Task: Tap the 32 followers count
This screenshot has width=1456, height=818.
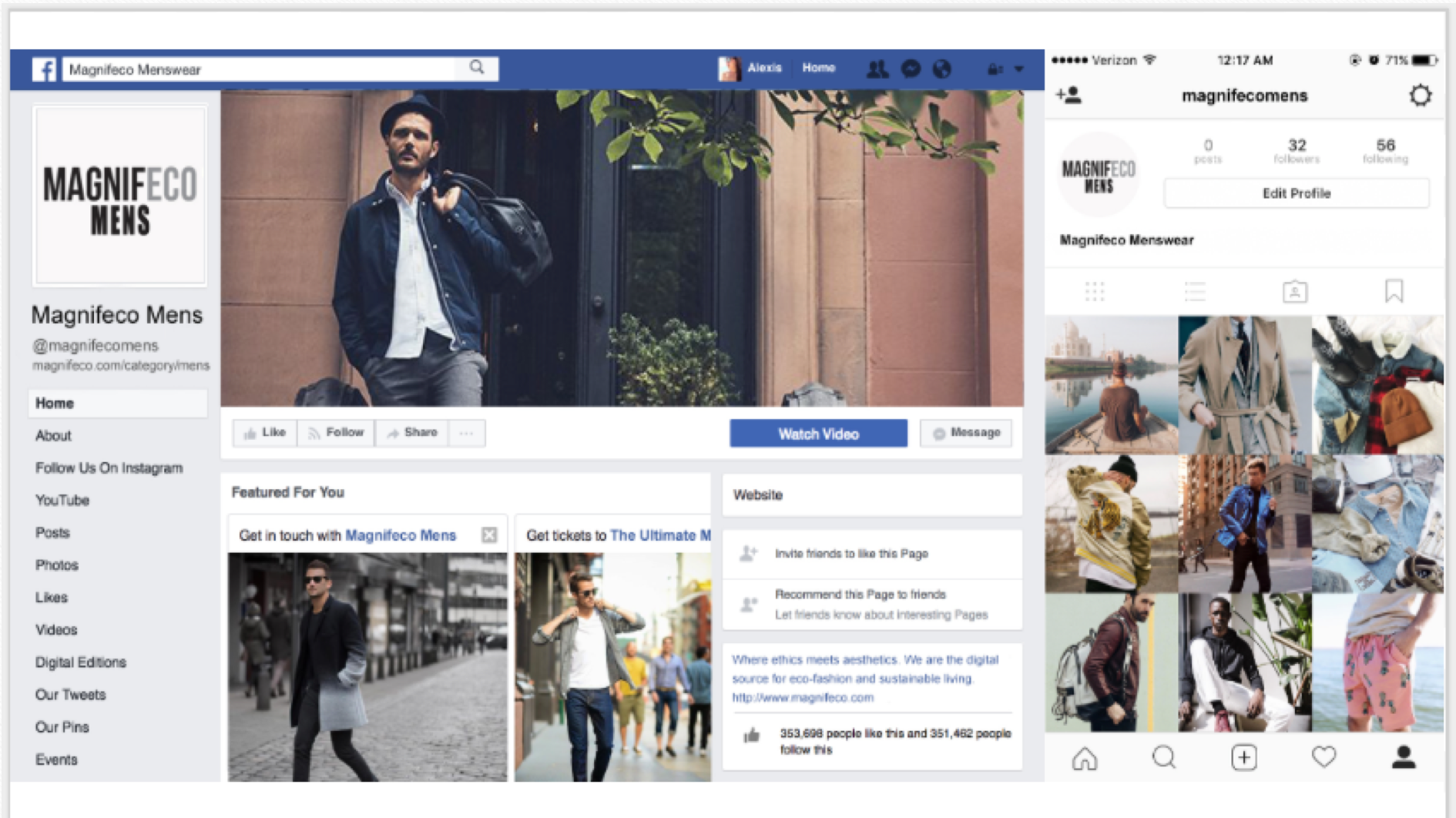Action: 1297,150
